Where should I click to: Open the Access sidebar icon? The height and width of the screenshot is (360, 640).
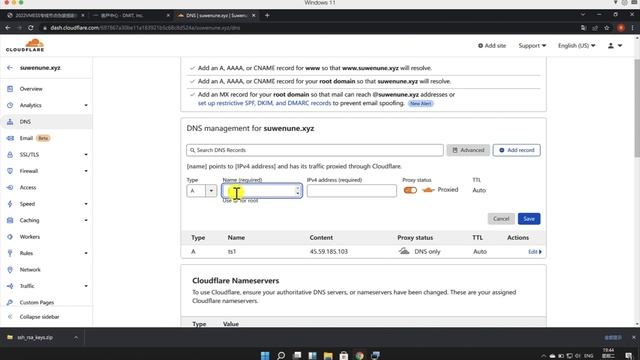pos(10,187)
